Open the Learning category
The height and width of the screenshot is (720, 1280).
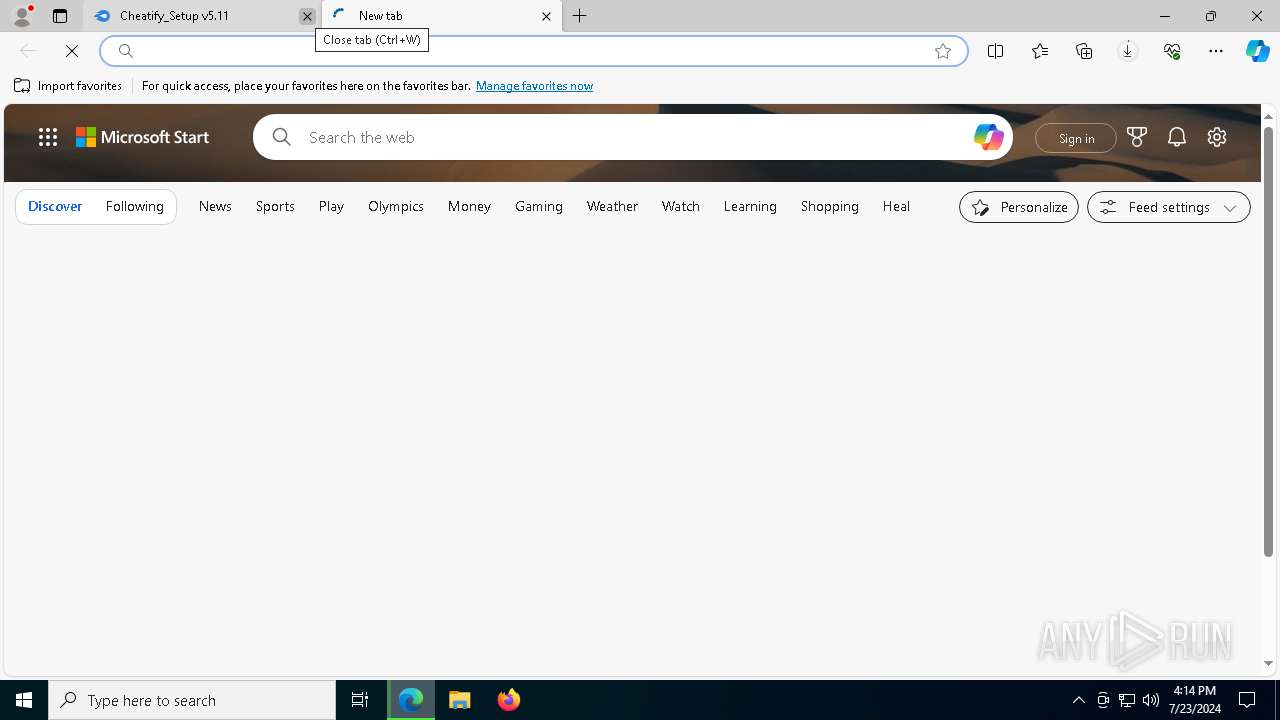pyautogui.click(x=750, y=206)
